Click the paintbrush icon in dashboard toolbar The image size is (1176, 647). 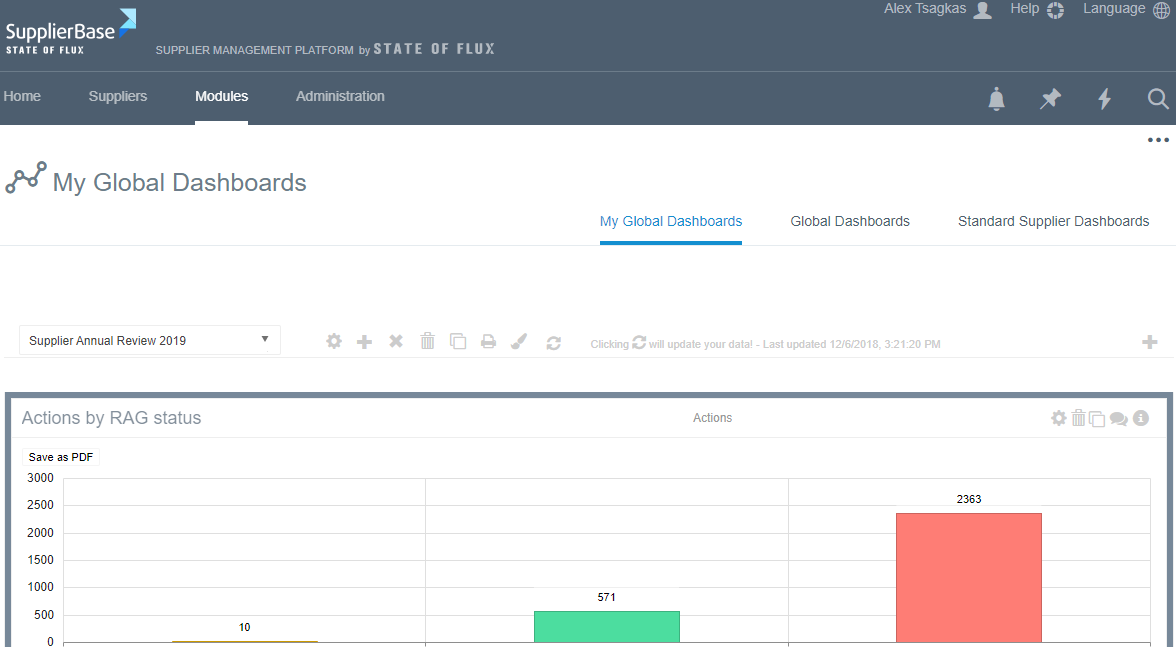pos(518,342)
